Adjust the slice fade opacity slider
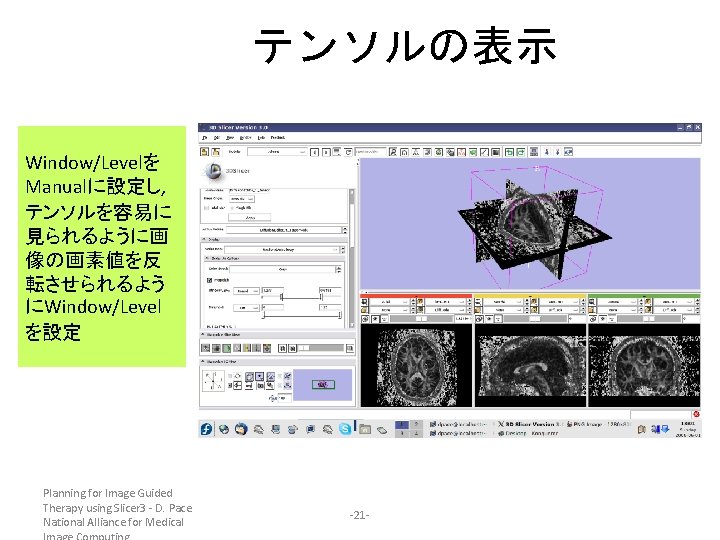The width and height of the screenshot is (720, 540). [321, 349]
